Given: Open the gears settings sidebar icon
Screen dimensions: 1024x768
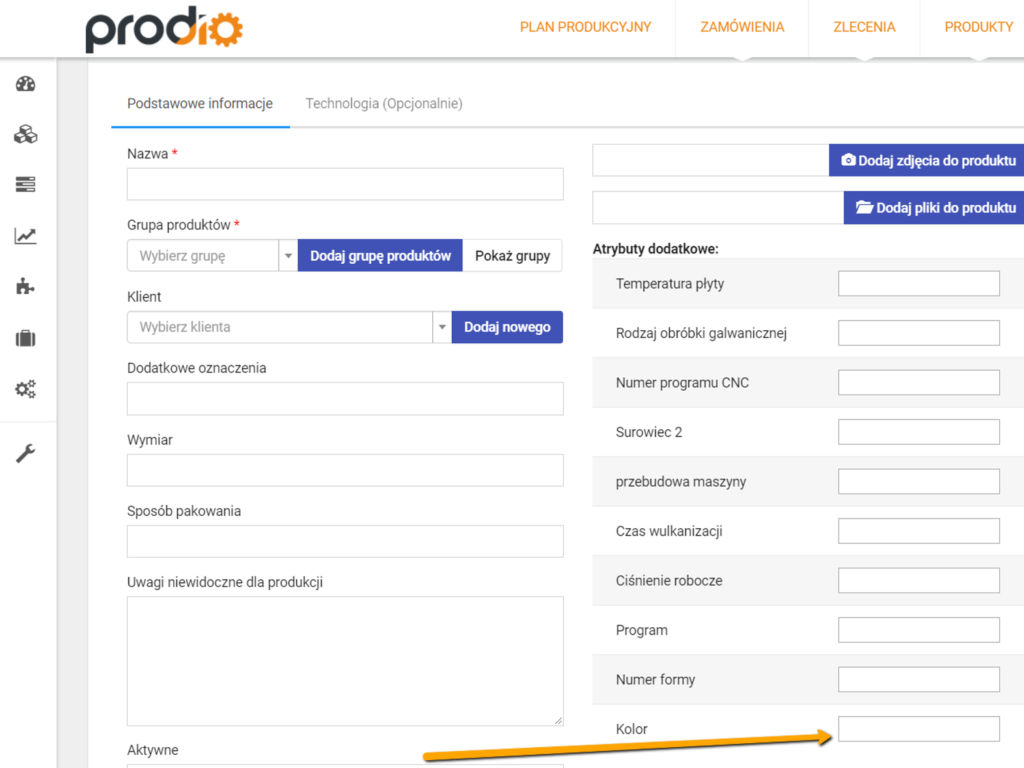Looking at the screenshot, I should [25, 389].
